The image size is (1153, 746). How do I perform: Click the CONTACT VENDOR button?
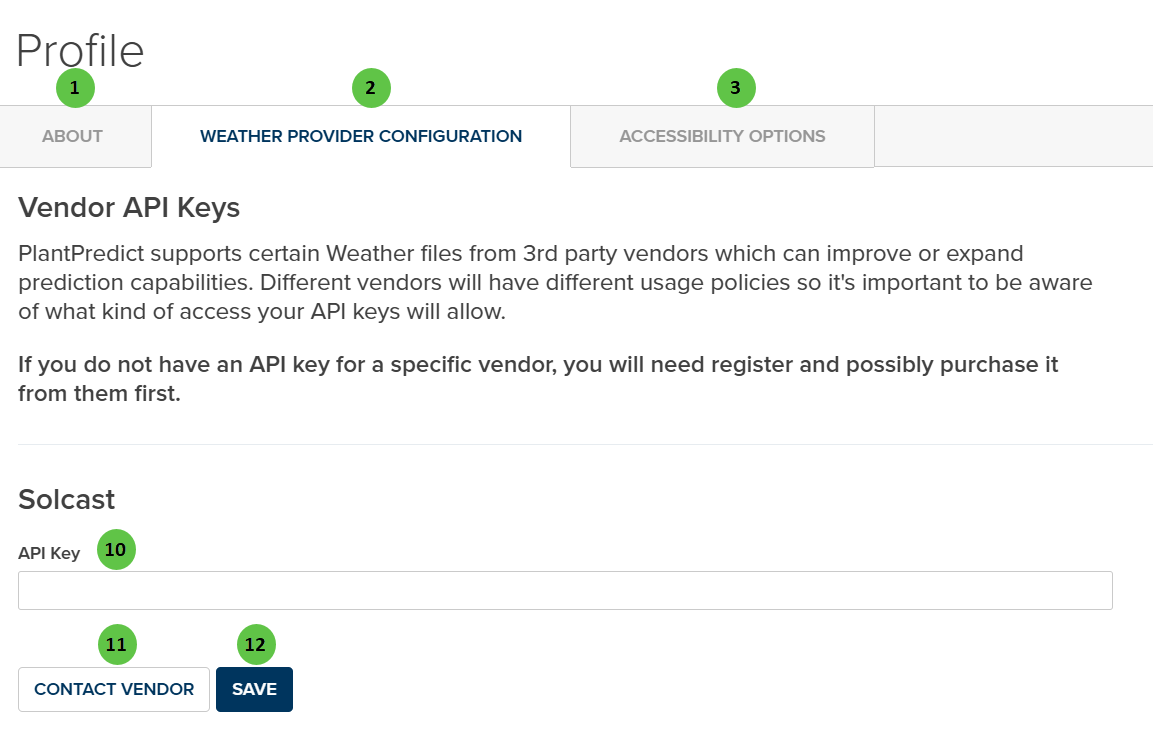click(113, 689)
